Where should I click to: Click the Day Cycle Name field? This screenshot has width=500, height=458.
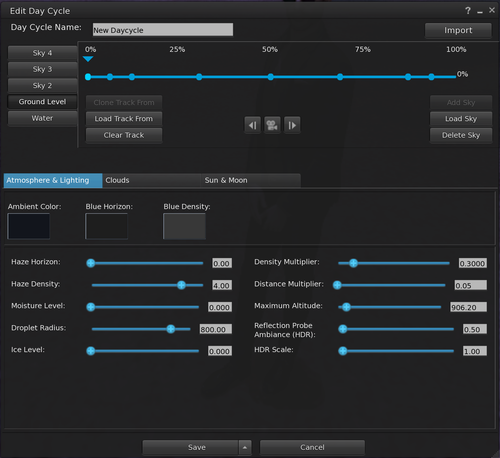[163, 30]
